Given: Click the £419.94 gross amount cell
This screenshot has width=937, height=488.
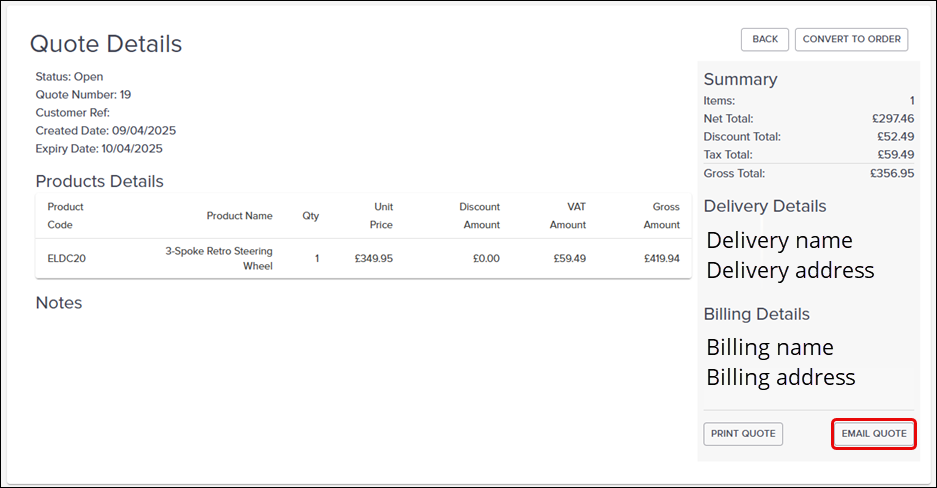Looking at the screenshot, I should point(661,258).
